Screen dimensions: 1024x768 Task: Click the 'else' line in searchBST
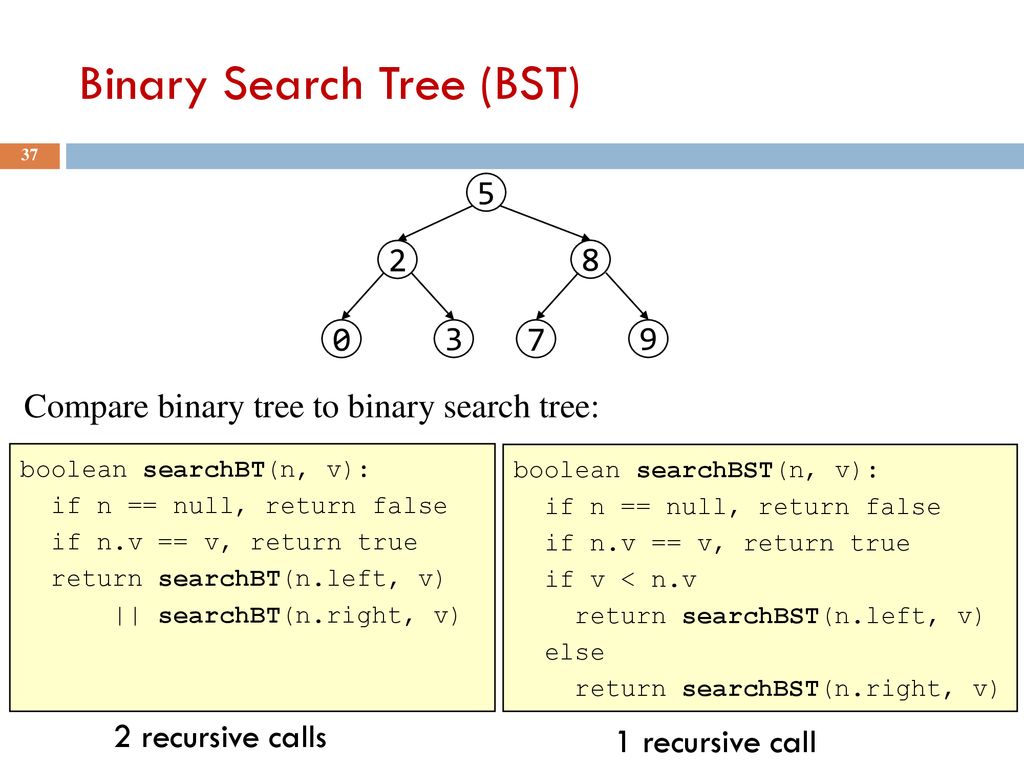pos(575,653)
